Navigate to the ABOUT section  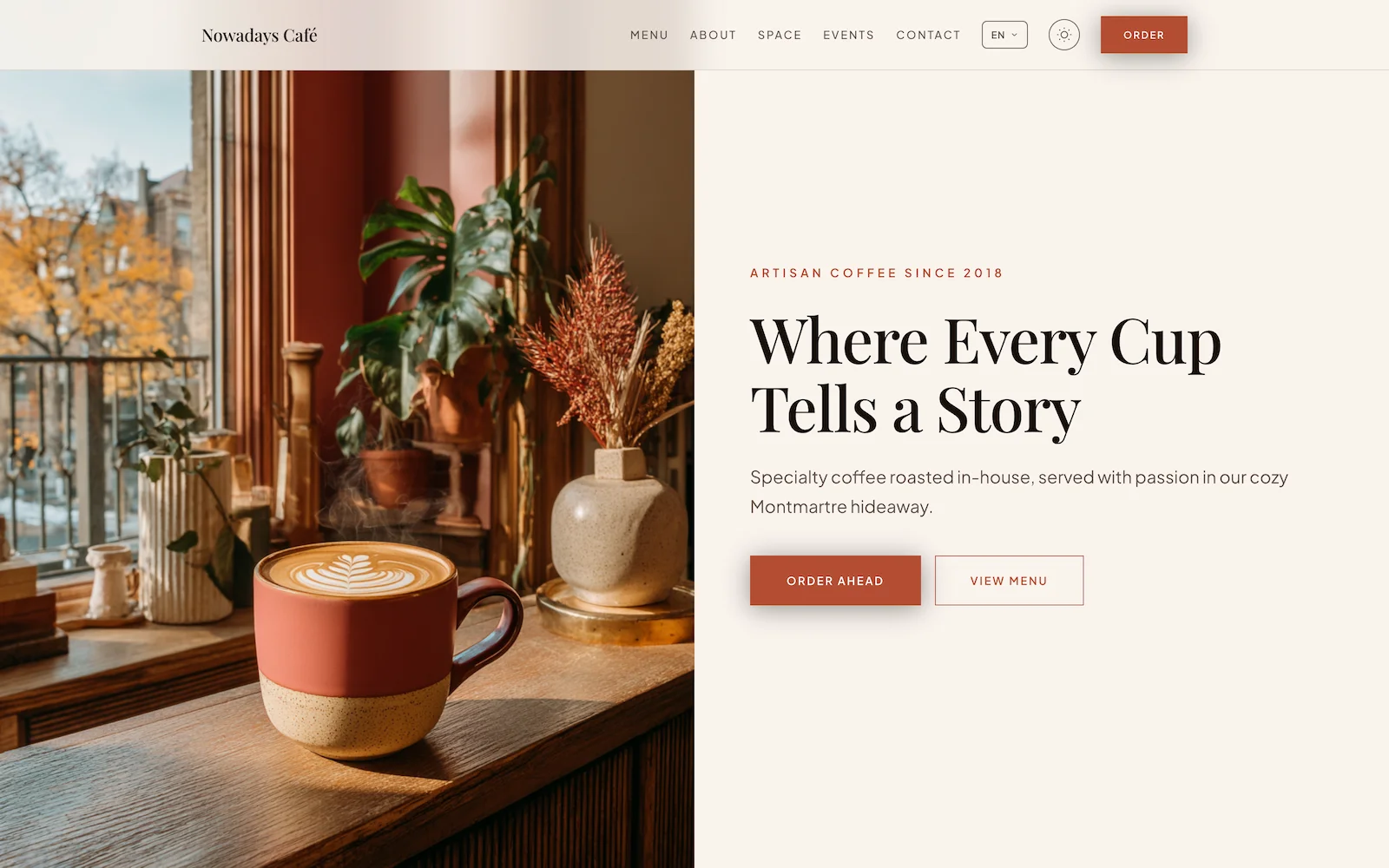coord(713,35)
